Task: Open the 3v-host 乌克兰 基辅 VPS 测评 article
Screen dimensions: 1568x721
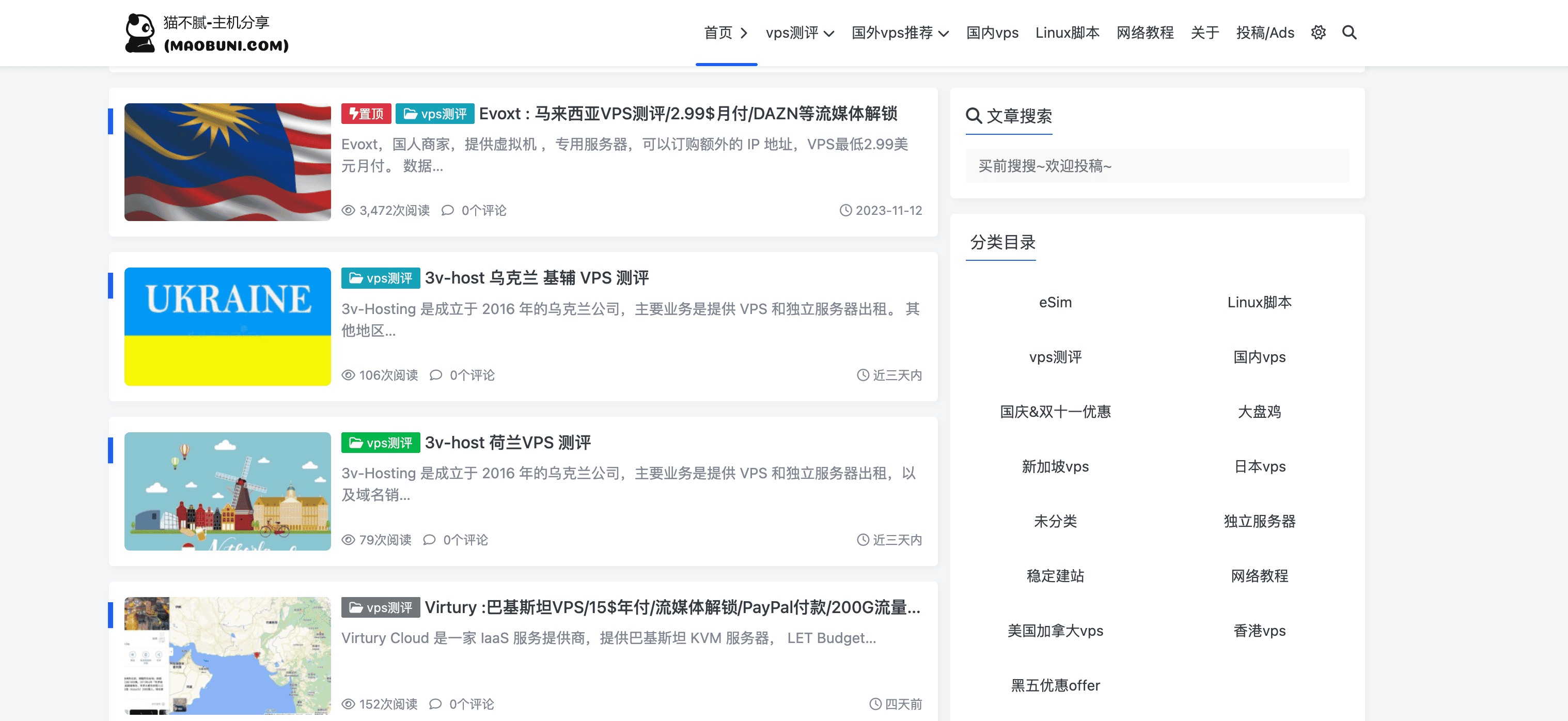Action: tap(536, 278)
